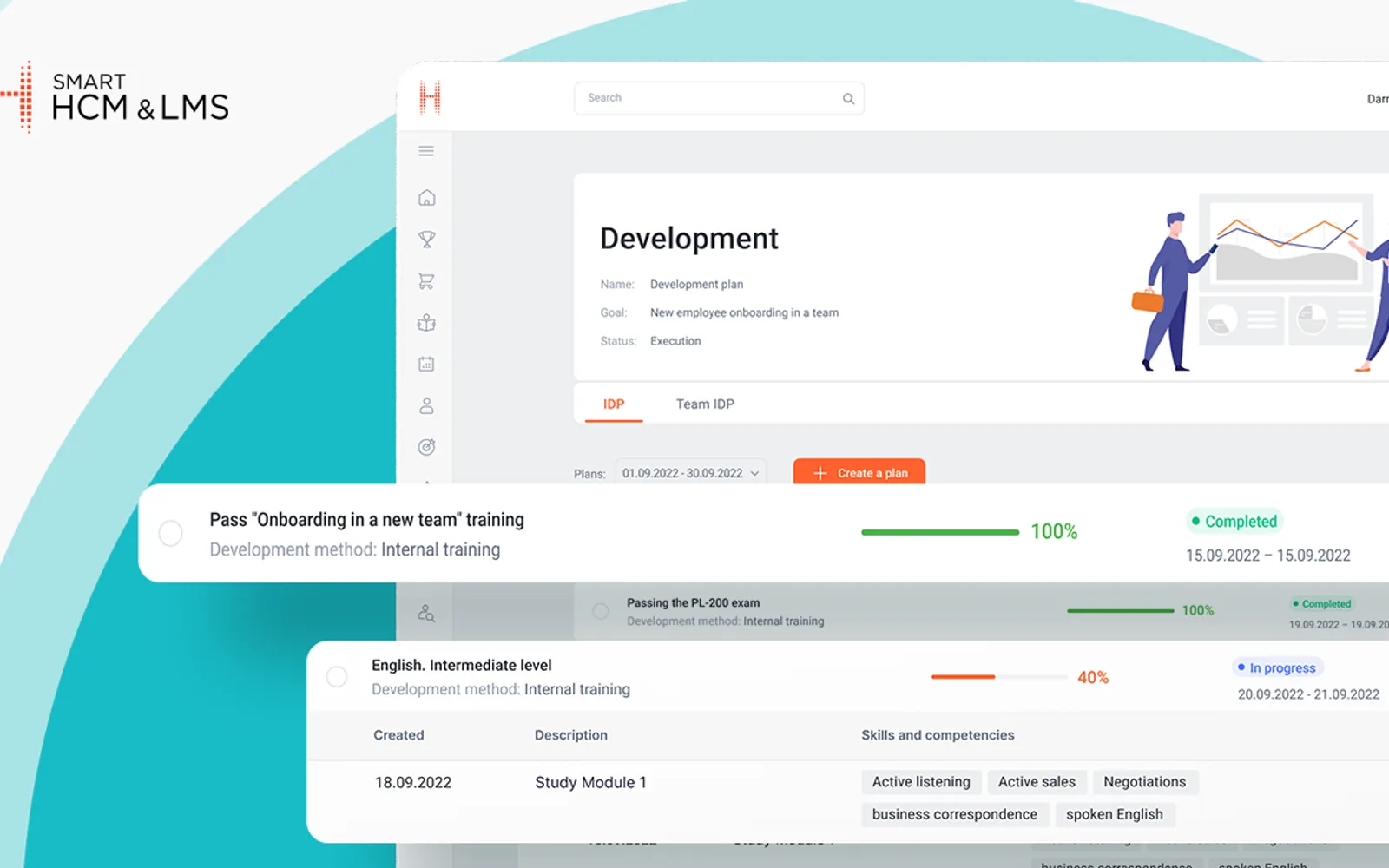This screenshot has width=1389, height=868.
Task: Click the 15.09.2022 – 15.09.2022 date range
Action: pyautogui.click(x=1268, y=556)
